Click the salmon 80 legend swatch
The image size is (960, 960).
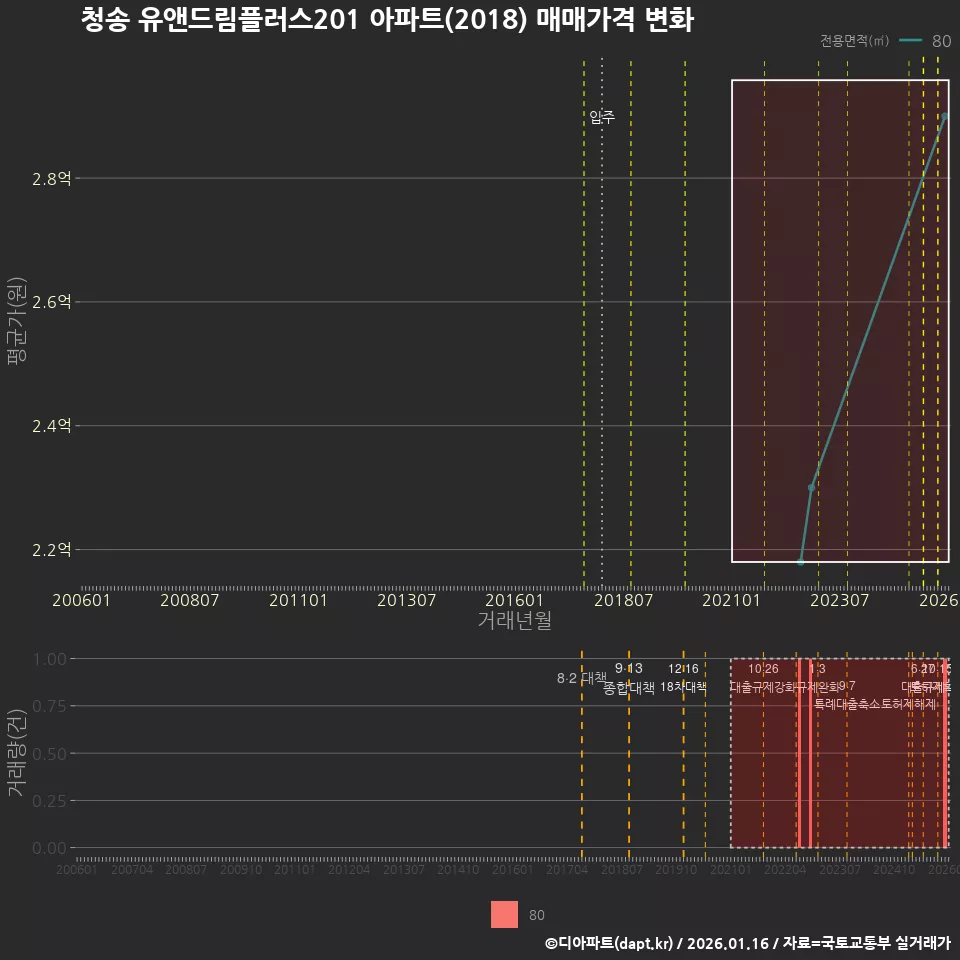[x=504, y=914]
